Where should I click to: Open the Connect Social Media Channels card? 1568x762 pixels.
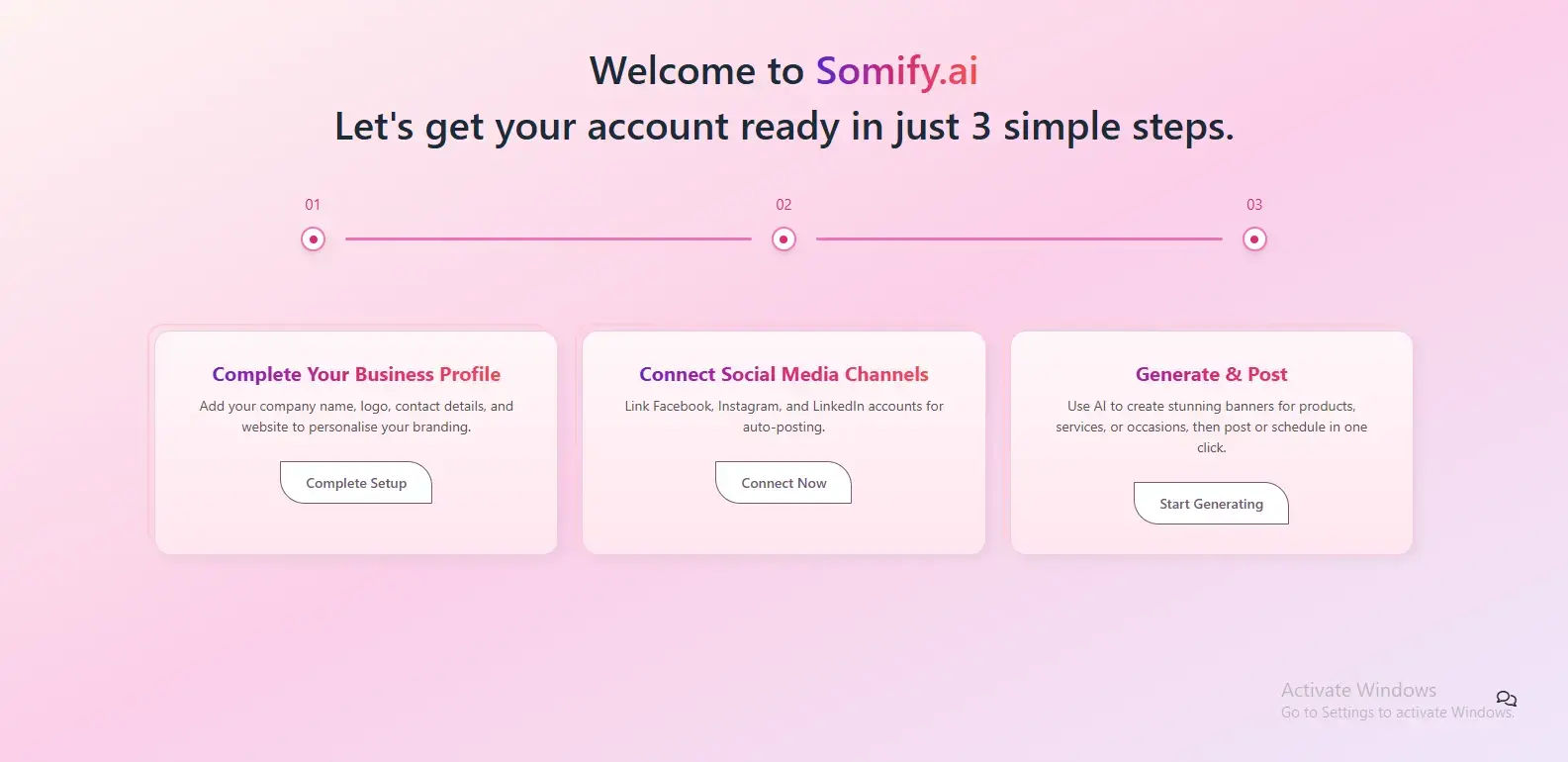pyautogui.click(x=784, y=442)
